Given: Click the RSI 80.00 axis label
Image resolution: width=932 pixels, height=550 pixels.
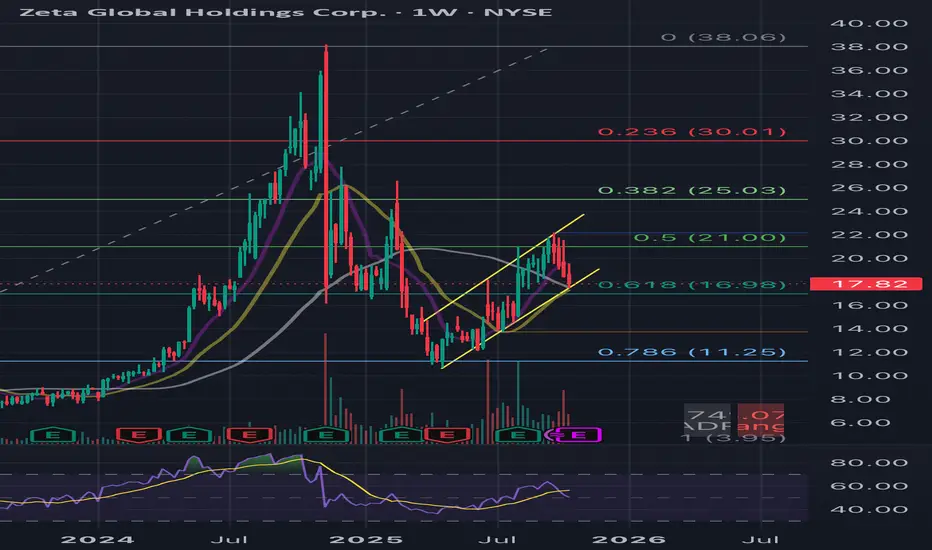Looking at the screenshot, I should 869,463.
